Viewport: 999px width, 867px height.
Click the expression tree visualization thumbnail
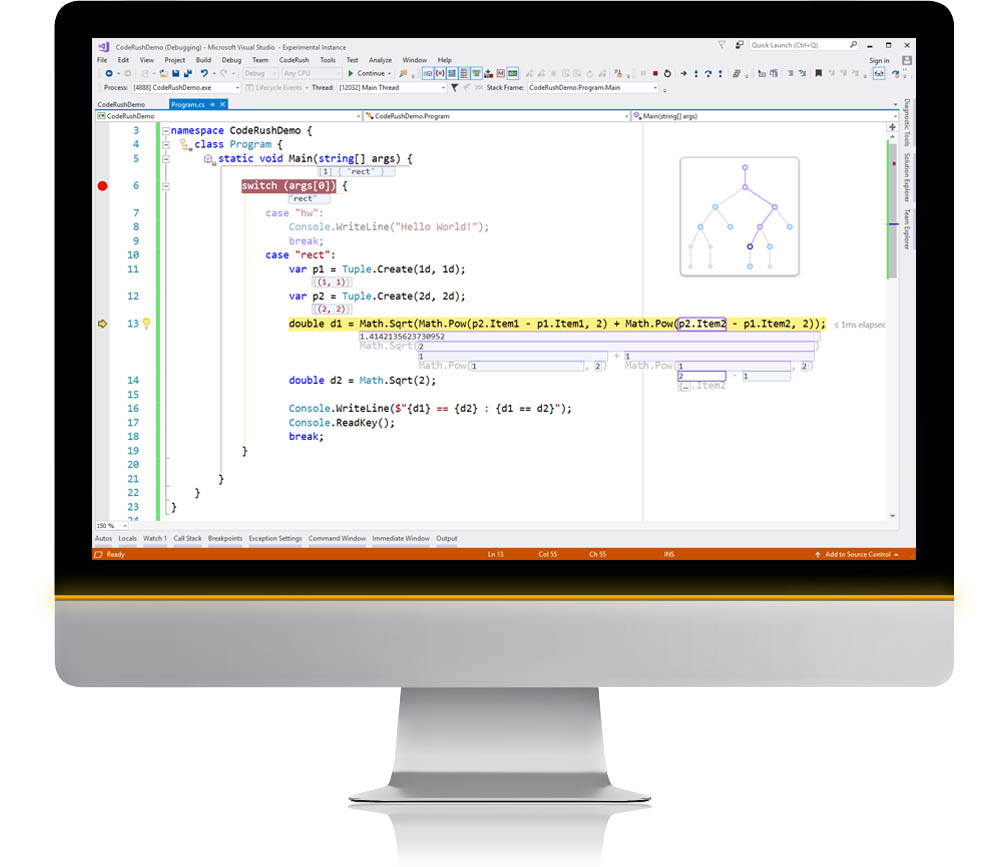[x=739, y=217]
